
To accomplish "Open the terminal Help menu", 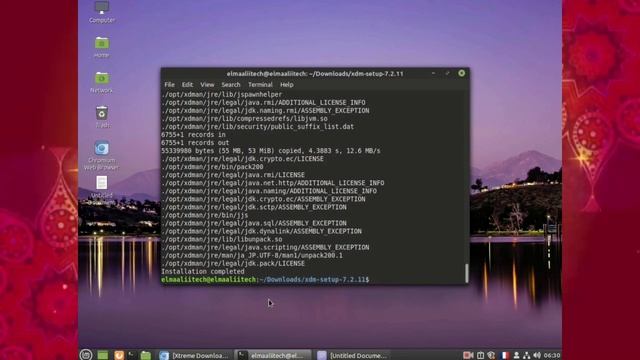I will (287, 84).
